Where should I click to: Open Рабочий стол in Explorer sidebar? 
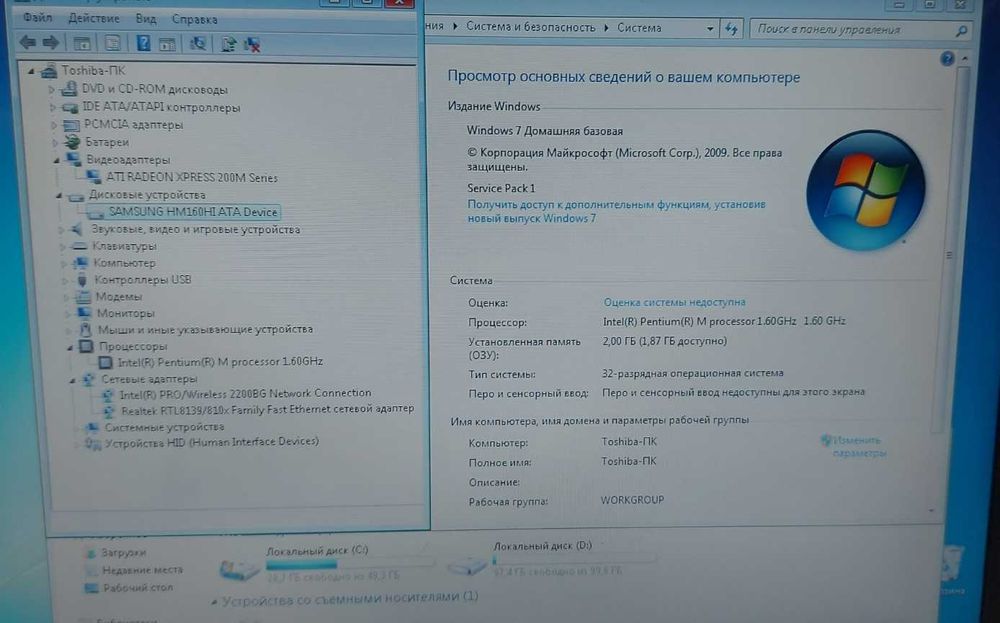(138, 587)
